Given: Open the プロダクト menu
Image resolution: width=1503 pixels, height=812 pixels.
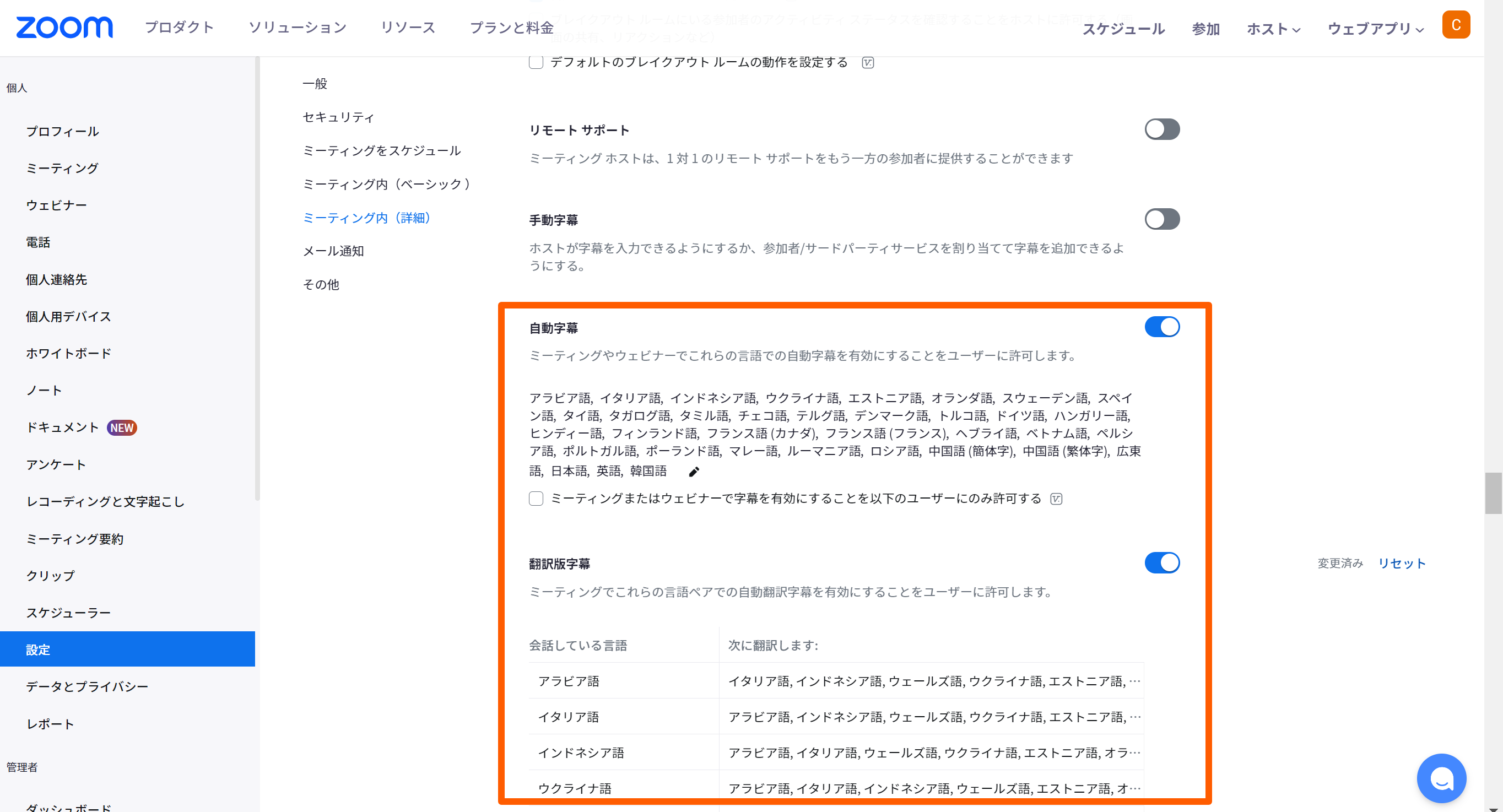Looking at the screenshot, I should [179, 27].
